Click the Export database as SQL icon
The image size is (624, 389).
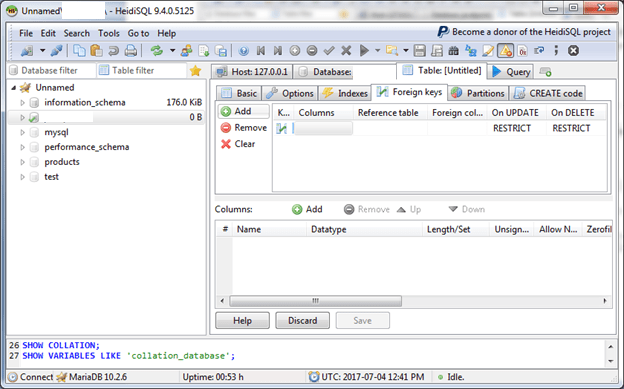click(x=204, y=51)
